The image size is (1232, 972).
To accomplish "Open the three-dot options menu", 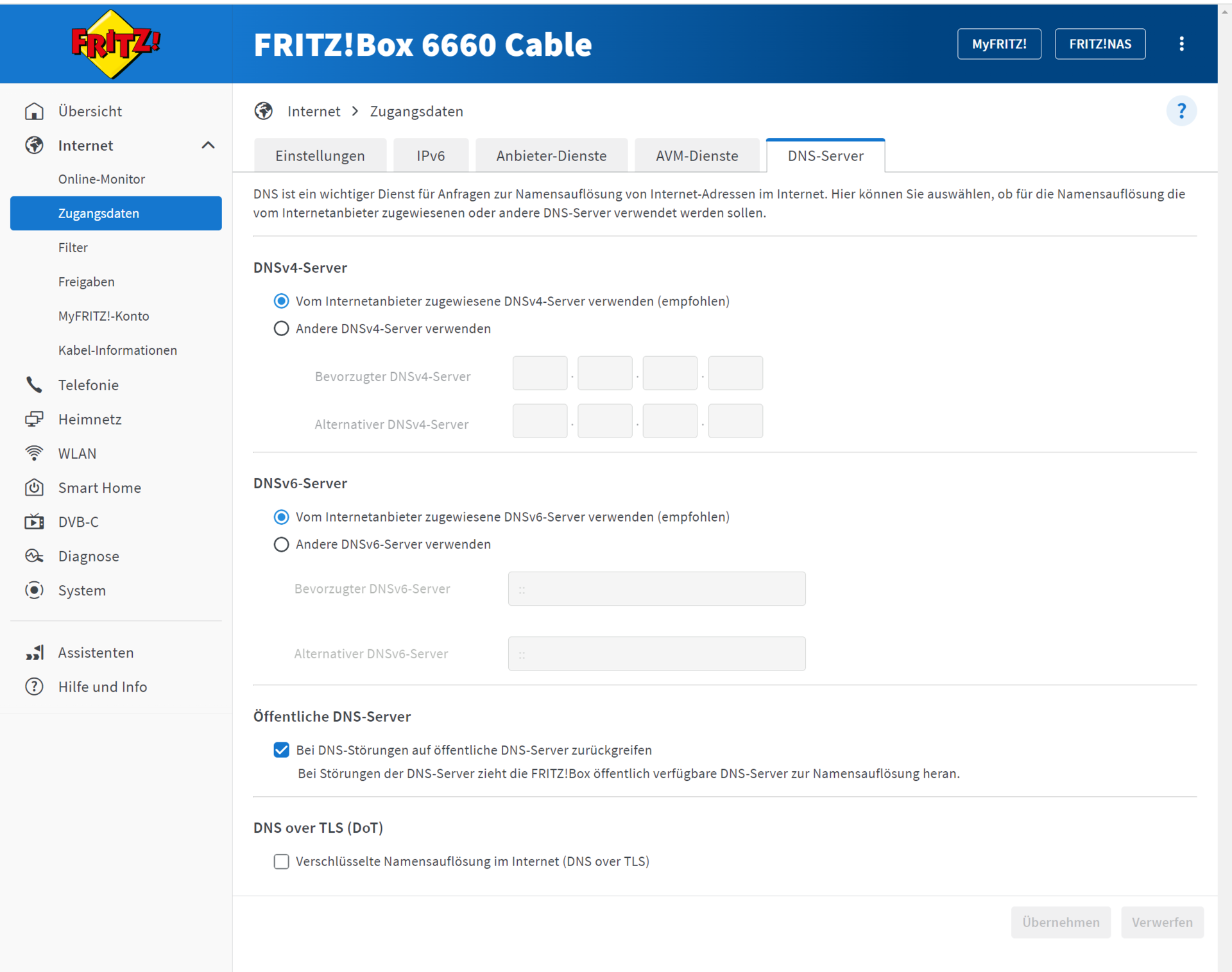I will coord(1181,44).
